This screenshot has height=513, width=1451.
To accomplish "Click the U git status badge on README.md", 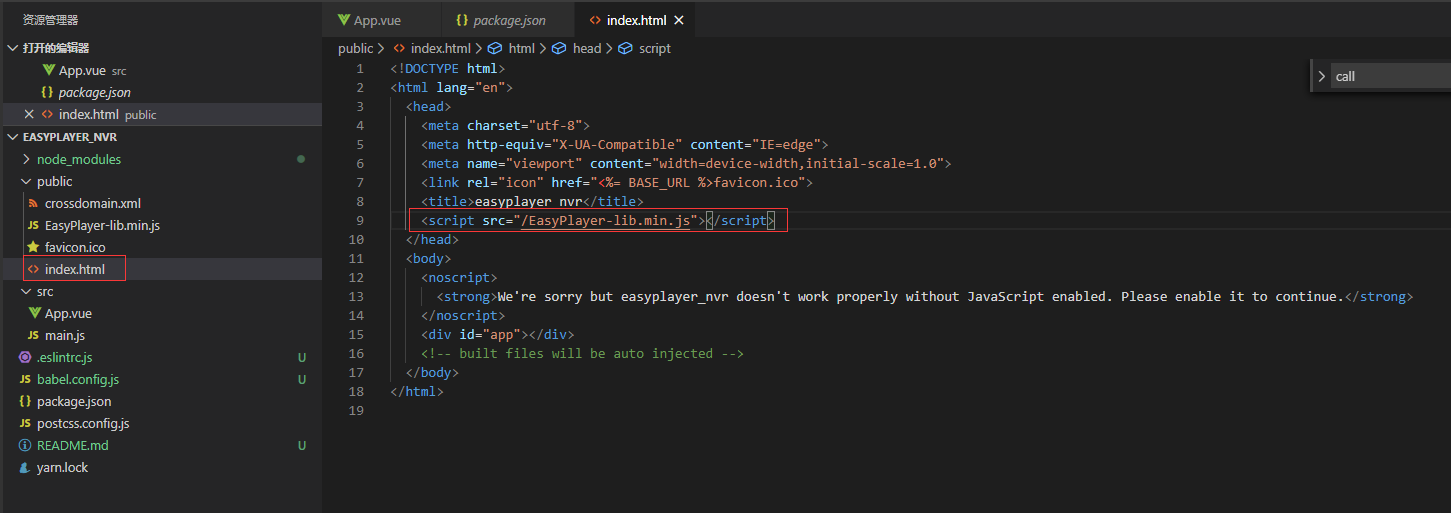I will tap(301, 445).
